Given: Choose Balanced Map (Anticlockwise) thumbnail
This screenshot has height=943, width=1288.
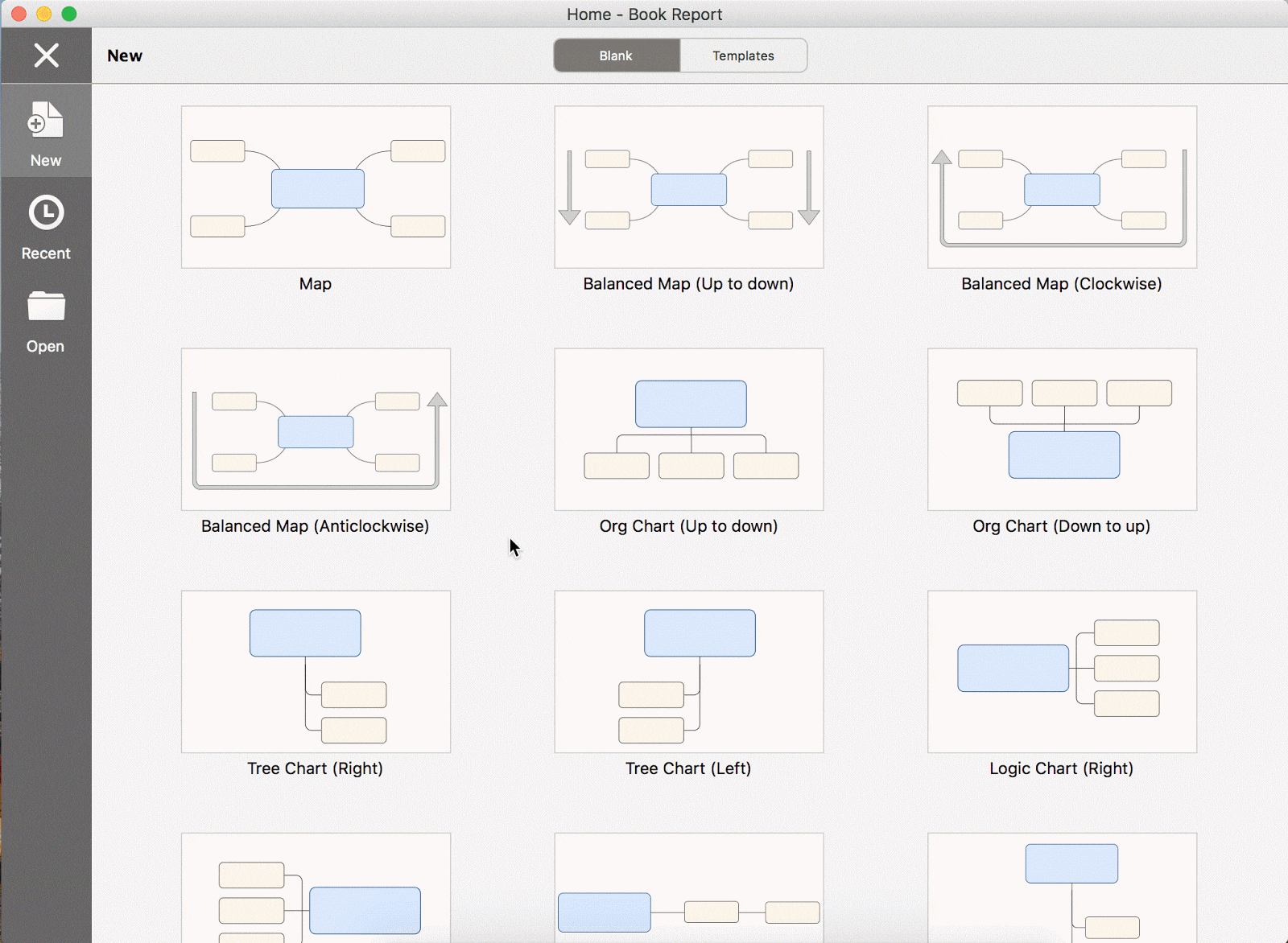Looking at the screenshot, I should [x=316, y=430].
